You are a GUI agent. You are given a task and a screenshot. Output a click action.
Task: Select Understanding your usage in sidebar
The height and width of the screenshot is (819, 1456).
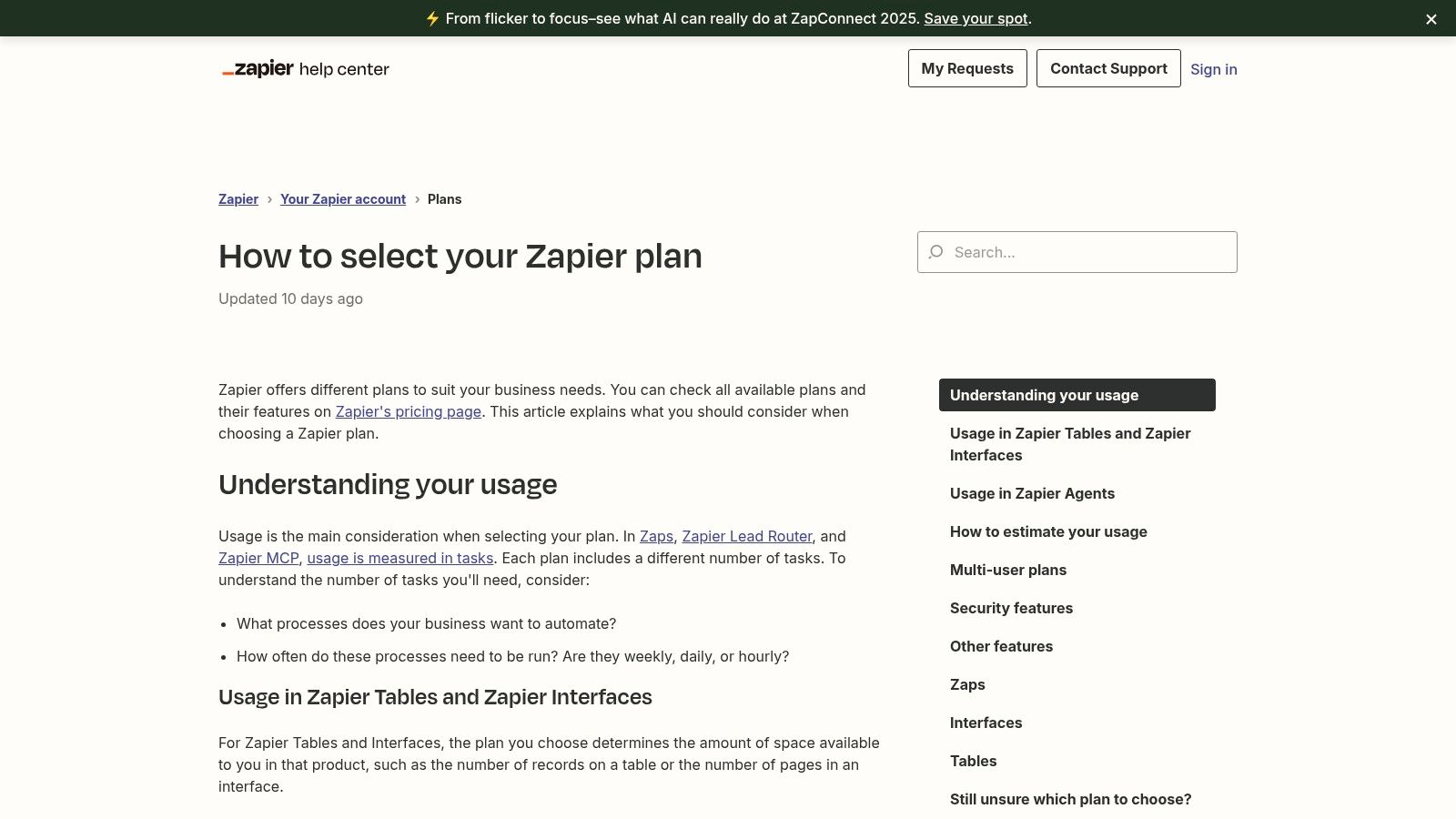click(x=1077, y=395)
